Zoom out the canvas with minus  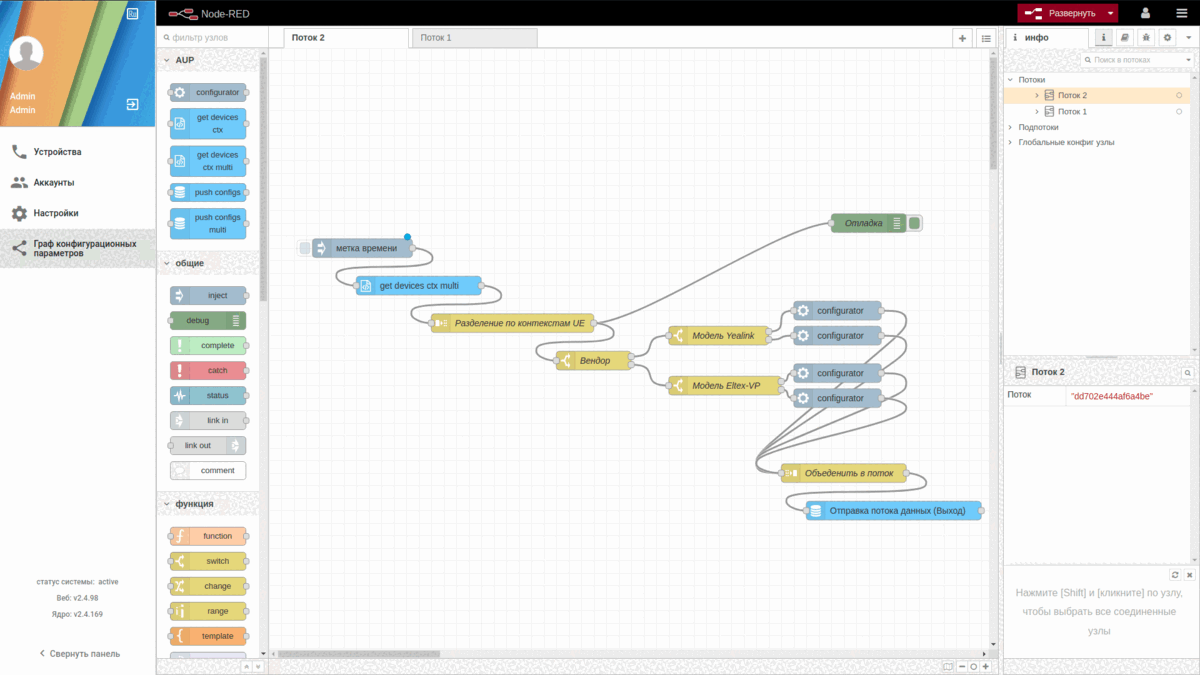tap(961, 666)
